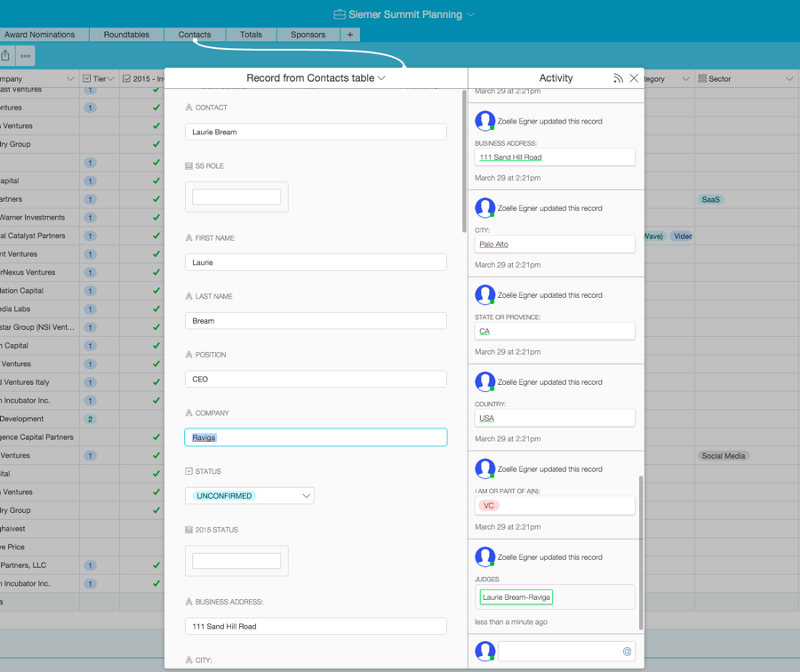The height and width of the screenshot is (672, 800).
Task: Expand the Record from Contacts table dropdown
Action: pos(382,78)
